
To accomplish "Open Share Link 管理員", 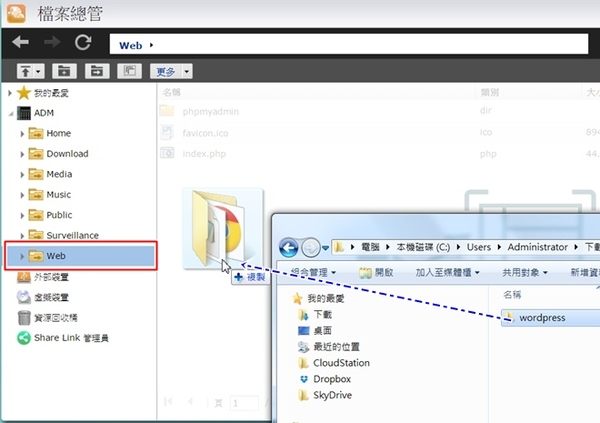I will [x=63, y=338].
